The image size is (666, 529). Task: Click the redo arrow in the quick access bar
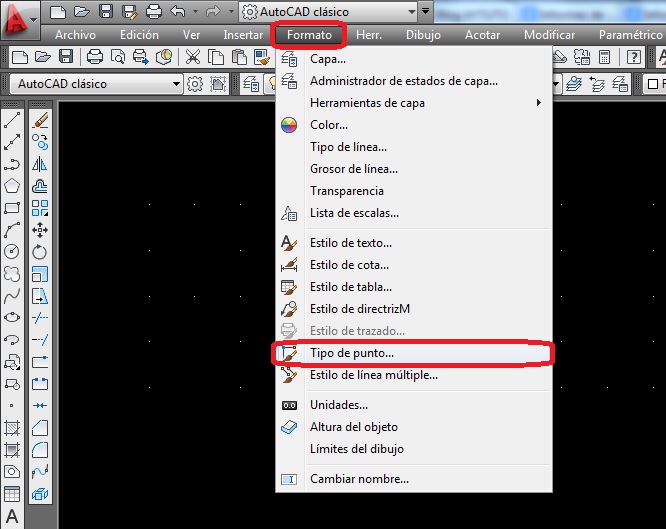pos(214,11)
